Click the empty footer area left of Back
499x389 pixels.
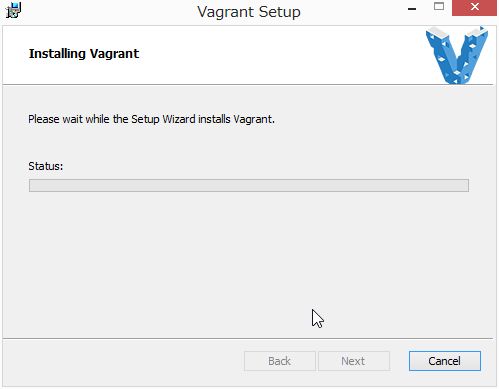123,362
